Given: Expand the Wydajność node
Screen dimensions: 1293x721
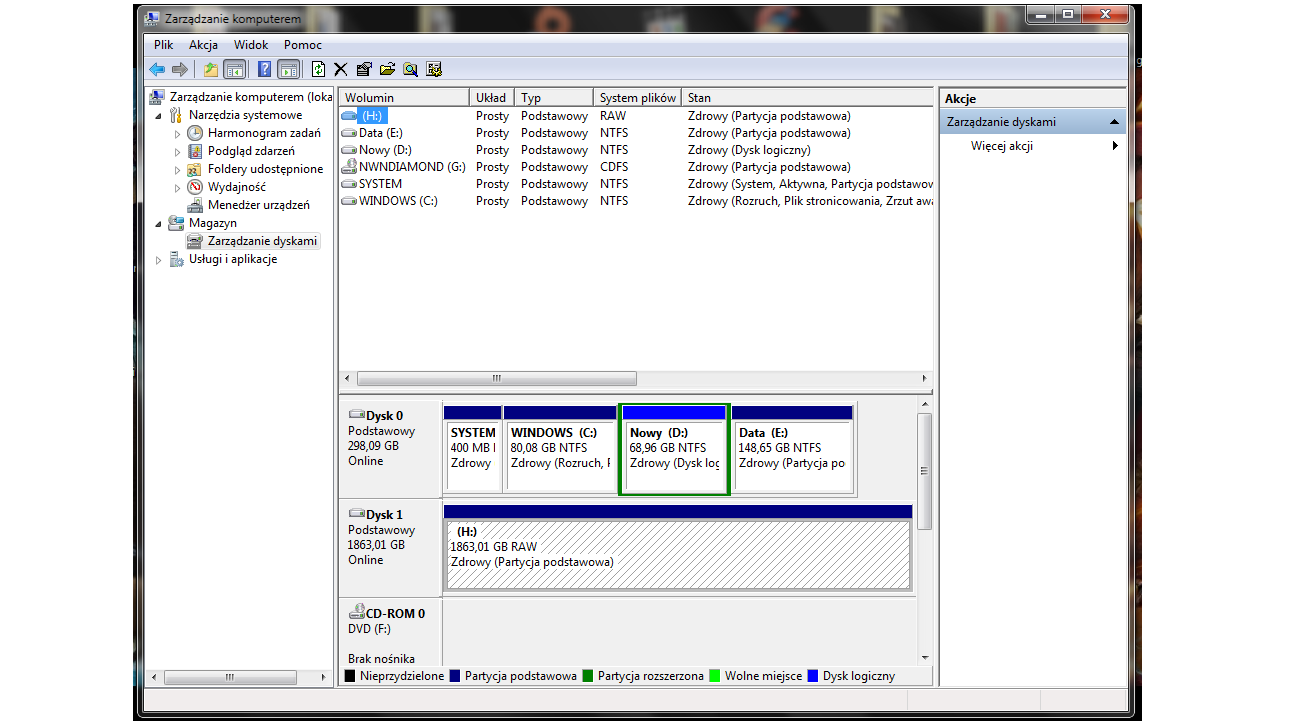Looking at the screenshot, I should (178, 188).
